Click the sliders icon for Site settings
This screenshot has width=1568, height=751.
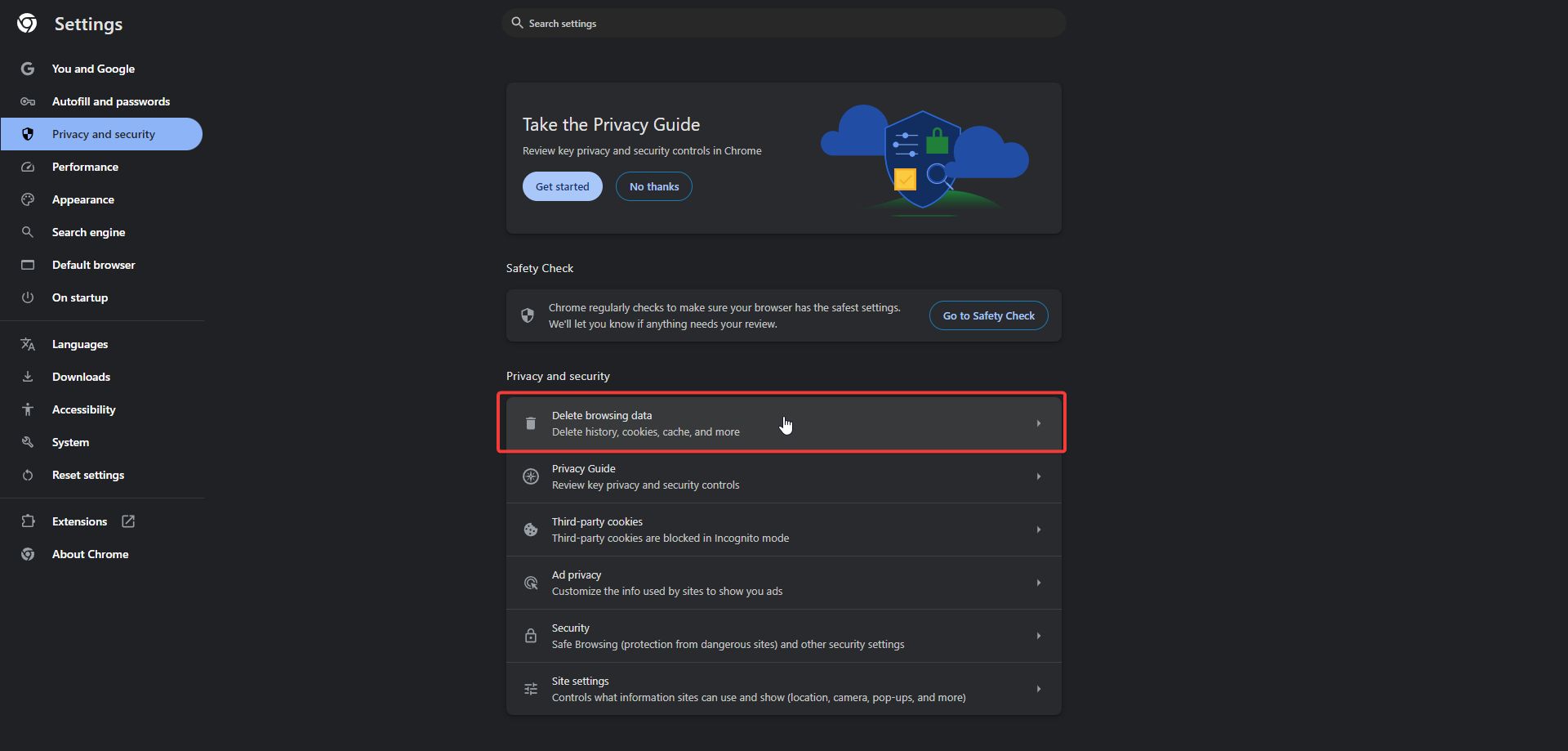pyautogui.click(x=531, y=689)
